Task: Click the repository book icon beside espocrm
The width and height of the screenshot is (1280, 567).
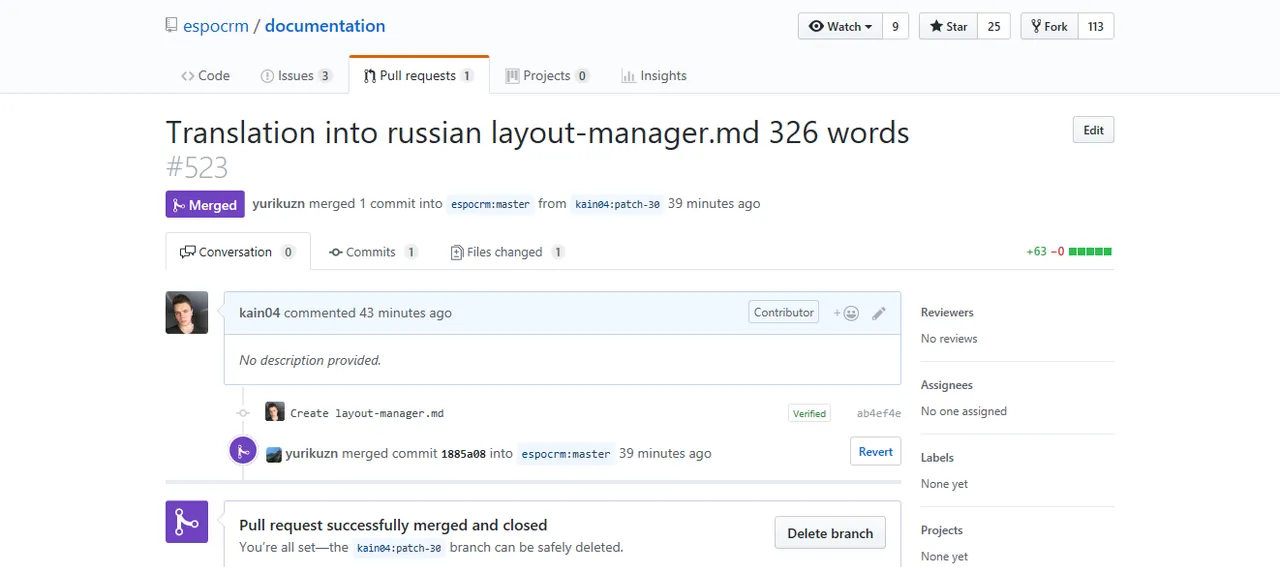Action: (x=171, y=26)
